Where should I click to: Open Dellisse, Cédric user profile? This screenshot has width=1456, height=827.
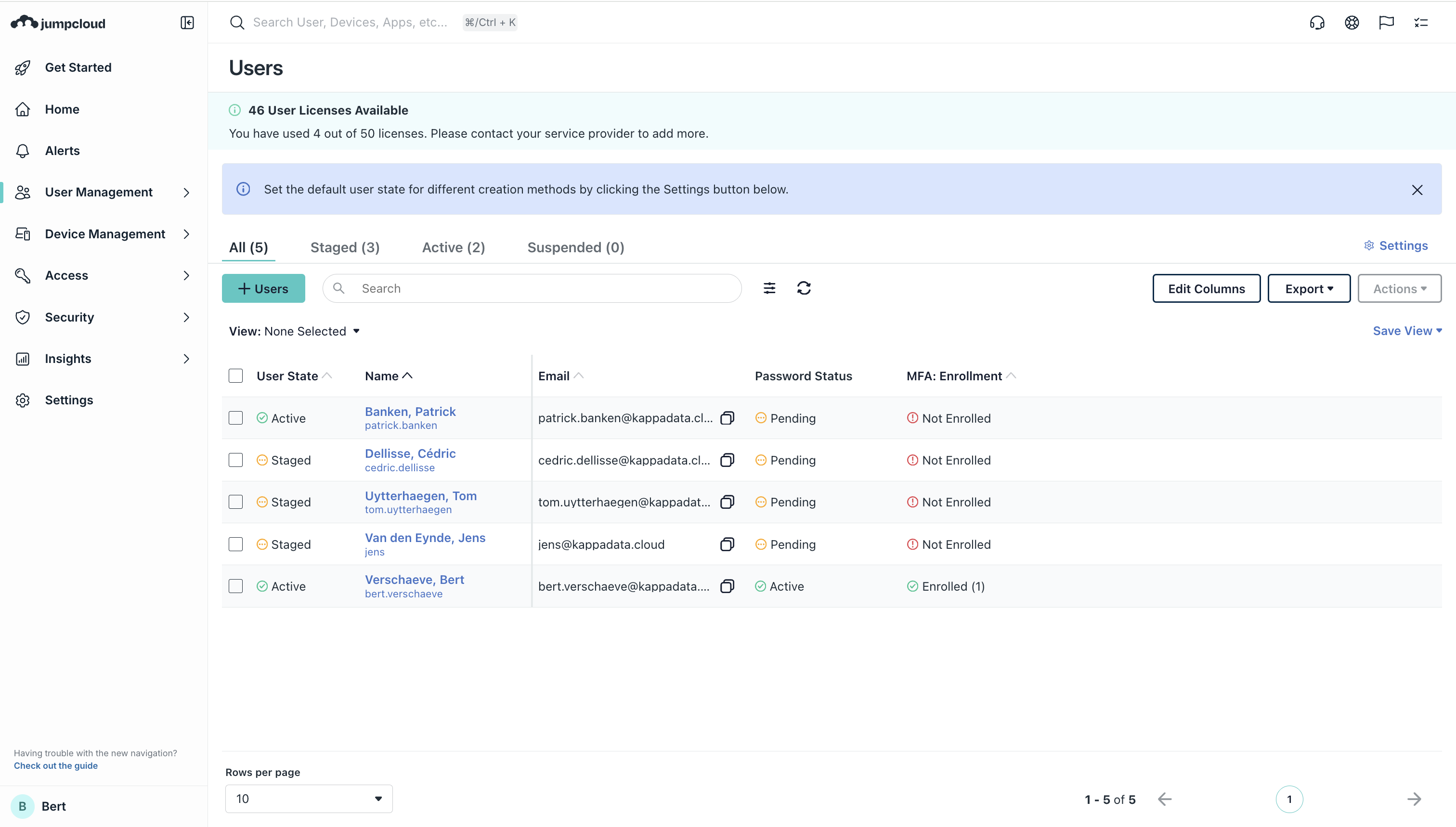pos(410,453)
